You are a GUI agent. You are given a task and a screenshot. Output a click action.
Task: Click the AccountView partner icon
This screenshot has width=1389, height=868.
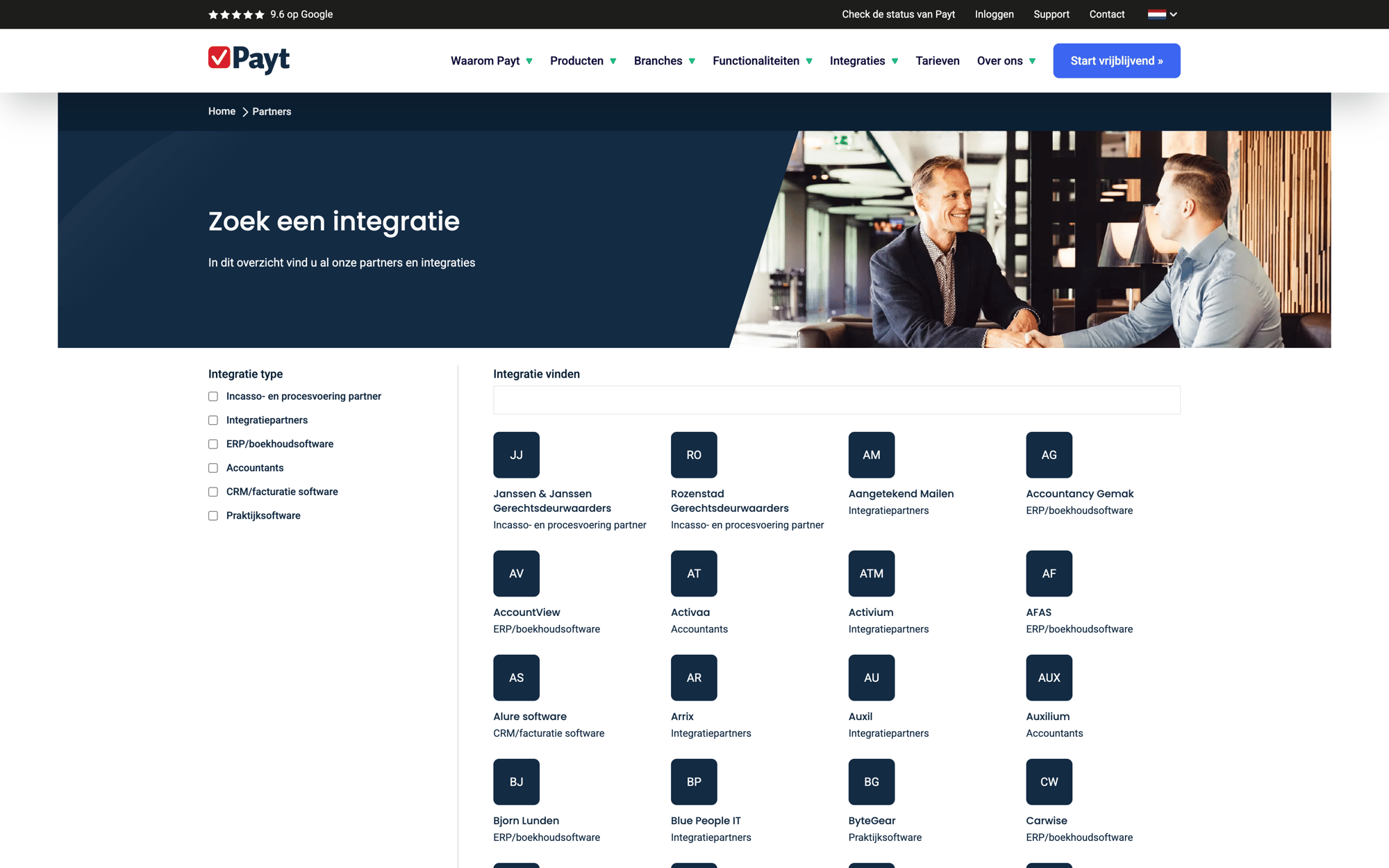[516, 574]
